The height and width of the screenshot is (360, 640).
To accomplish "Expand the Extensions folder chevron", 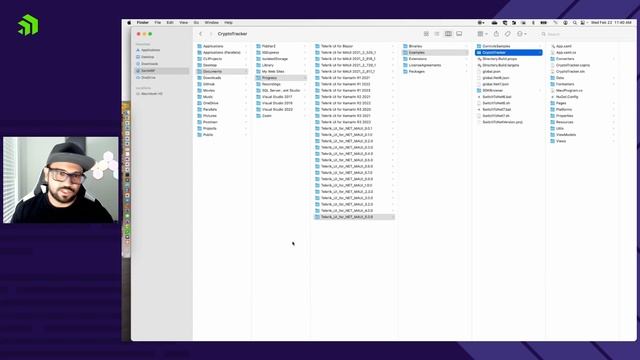I will [x=466, y=59].
